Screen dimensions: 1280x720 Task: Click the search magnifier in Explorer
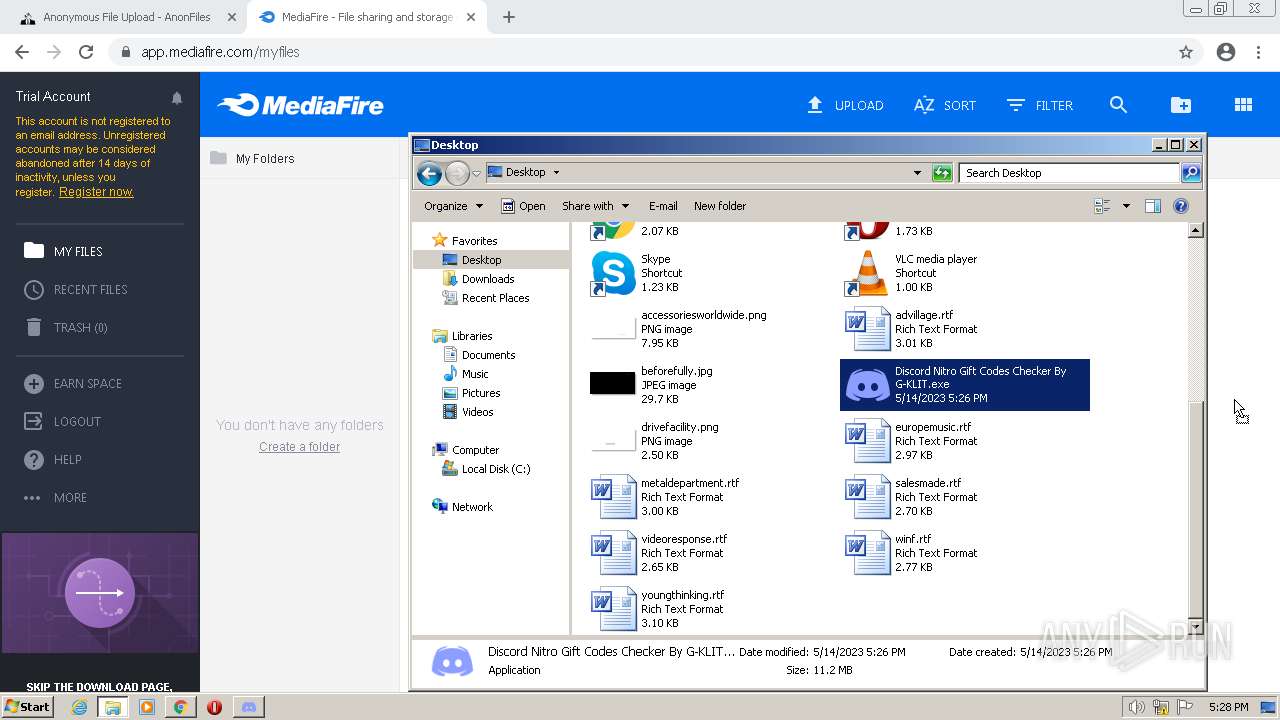[x=1190, y=173]
